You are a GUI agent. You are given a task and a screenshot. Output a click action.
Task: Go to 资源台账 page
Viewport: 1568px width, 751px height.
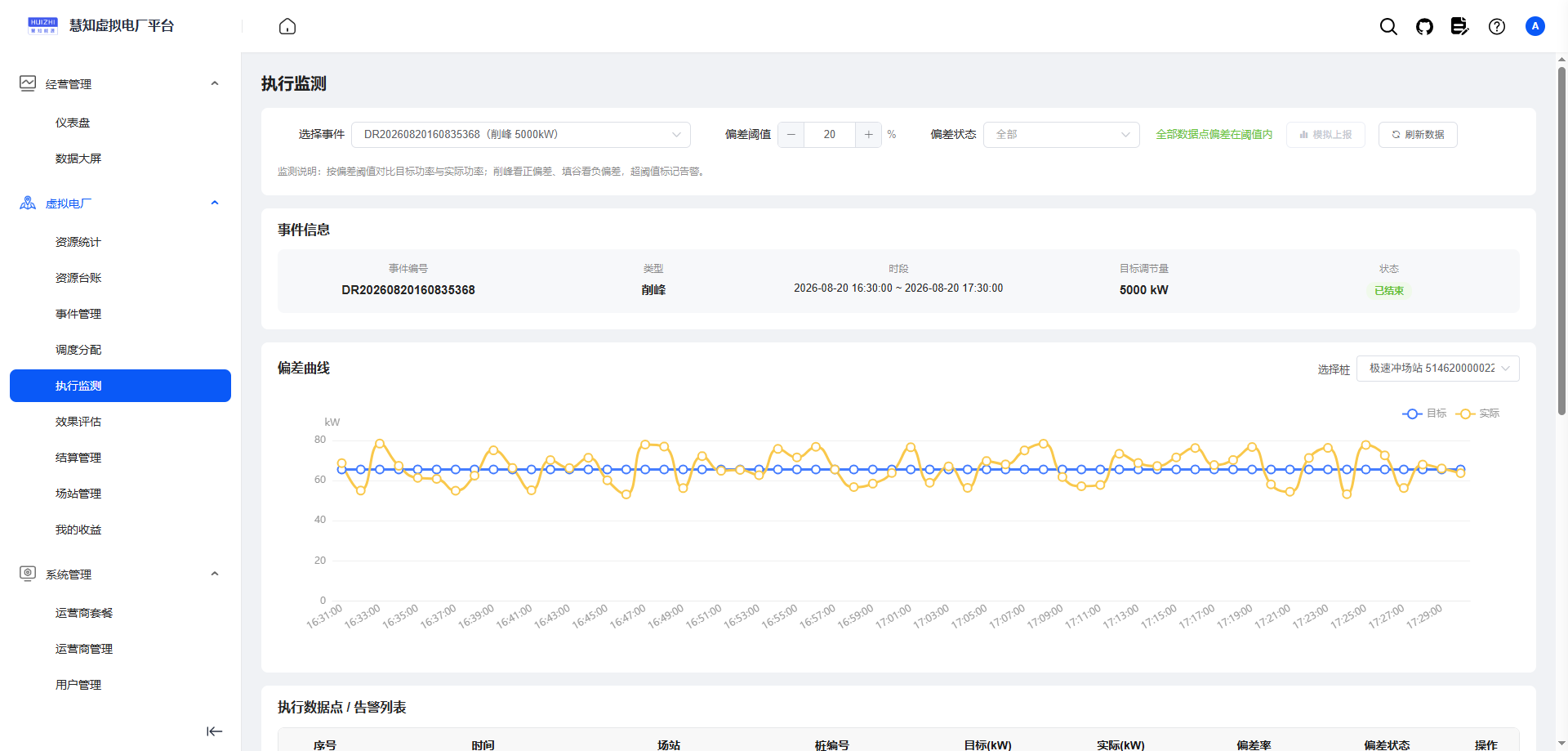pos(120,278)
